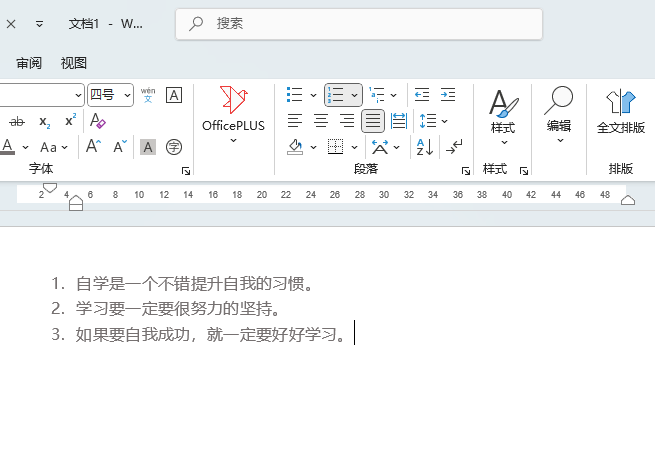This screenshot has width=655, height=456.
Task: Toggle strikethrough formatting
Action: (17, 122)
